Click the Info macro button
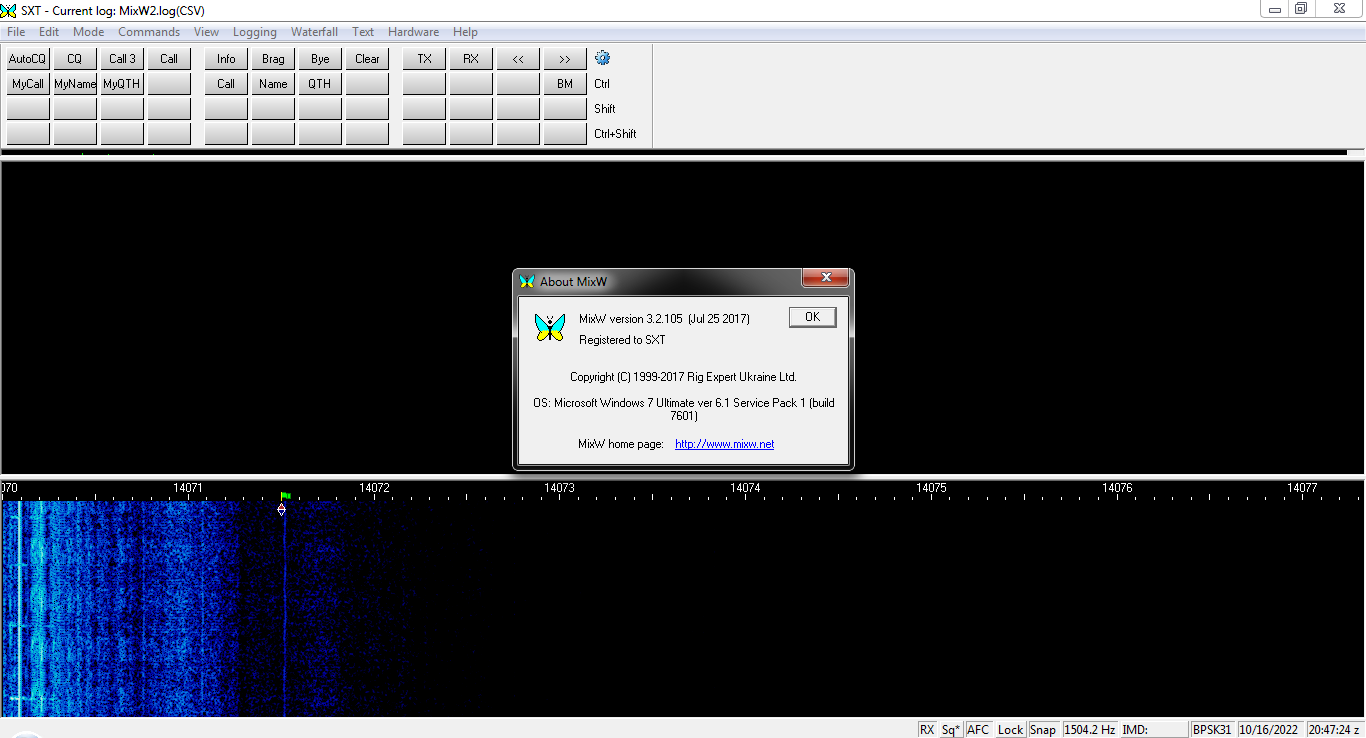Viewport: 1366px width, 738px height. tap(226, 59)
